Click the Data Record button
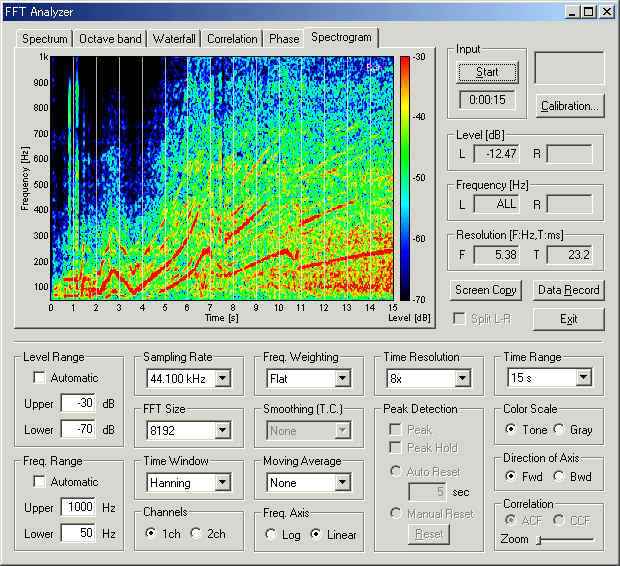Screen dimensions: 620x566 (569, 290)
